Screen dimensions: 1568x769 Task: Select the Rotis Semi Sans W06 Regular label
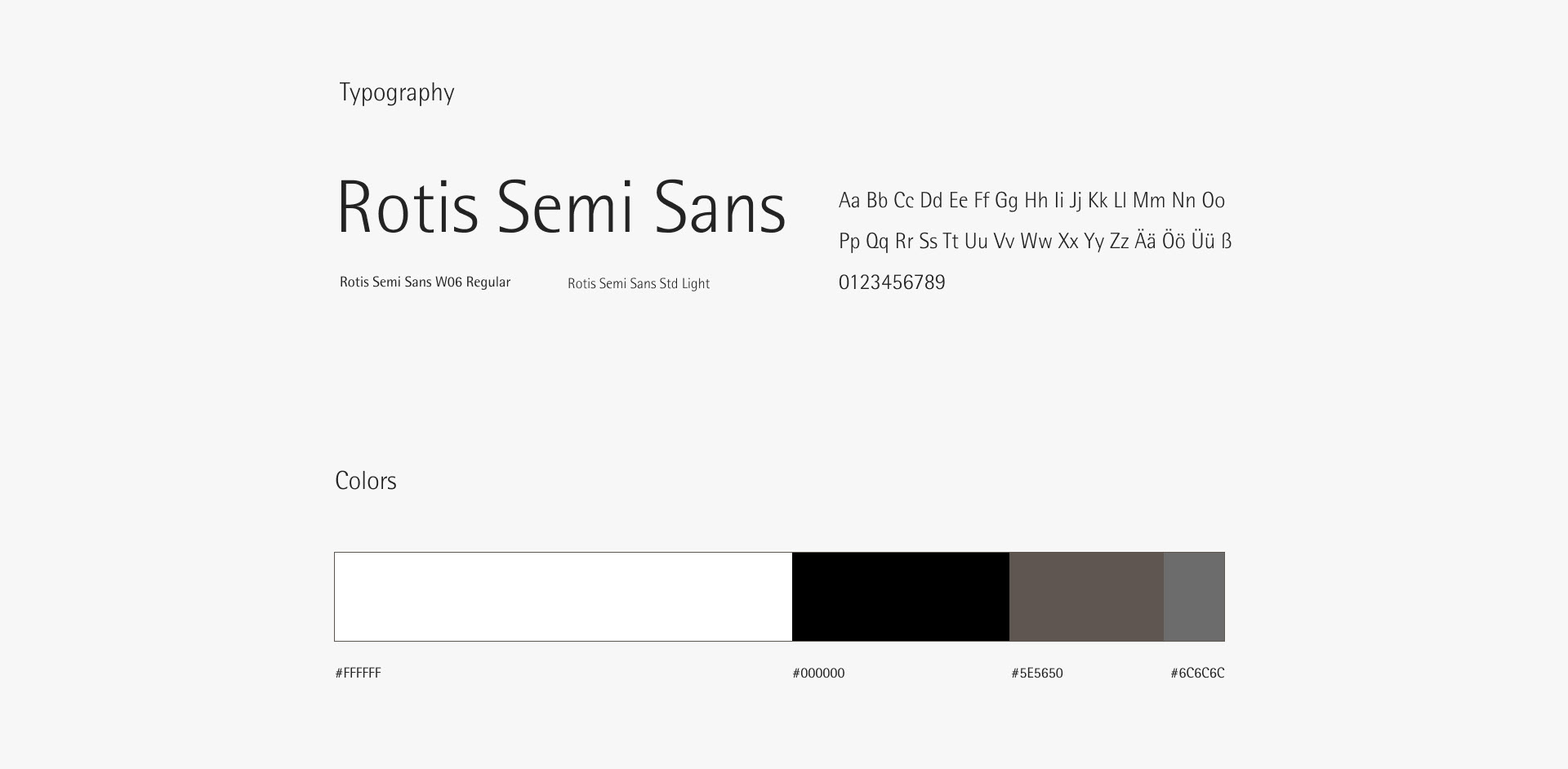pyautogui.click(x=425, y=282)
